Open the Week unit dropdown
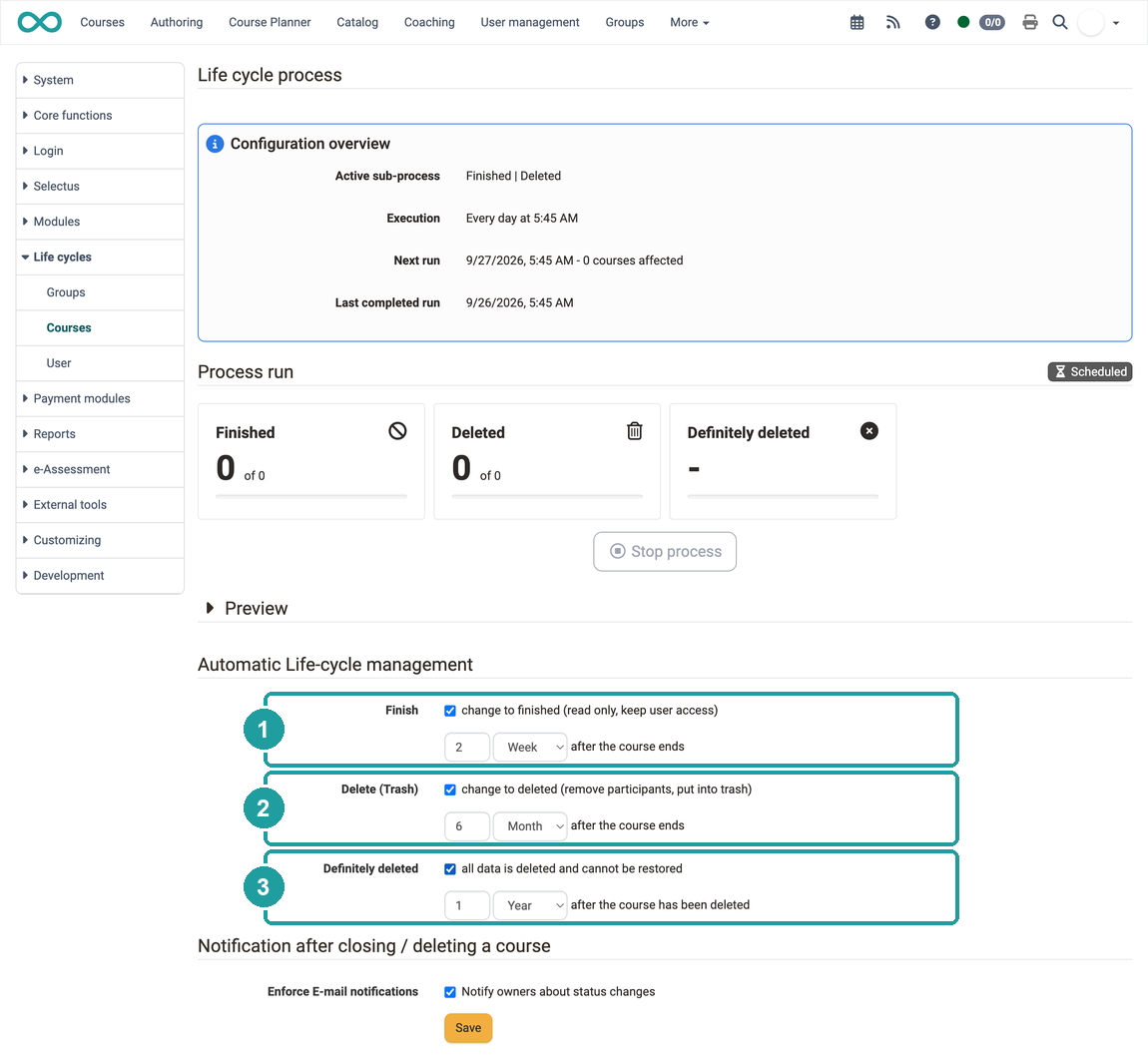The image size is (1148, 1060). [530, 747]
